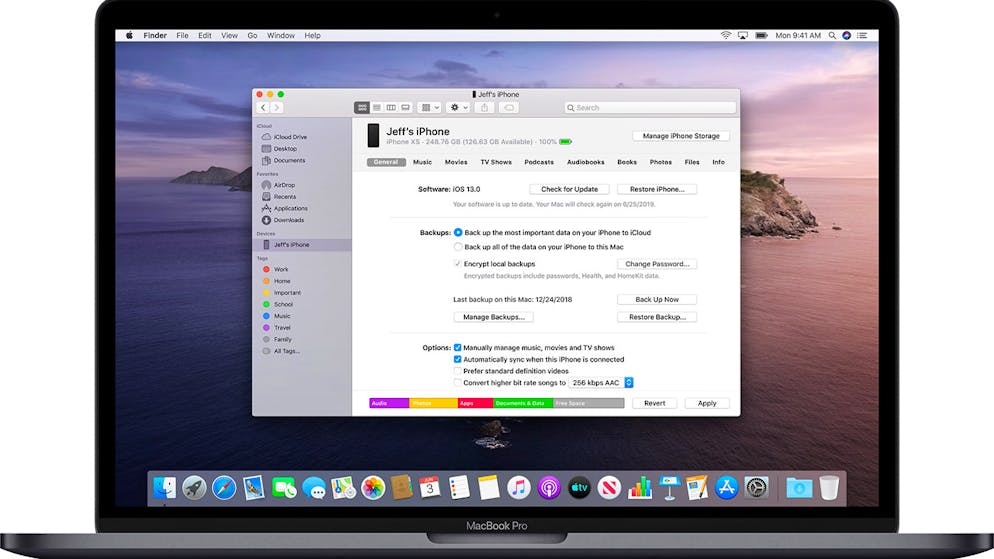Select back up to iCloud radio option
994x559 pixels.
[x=458, y=233]
